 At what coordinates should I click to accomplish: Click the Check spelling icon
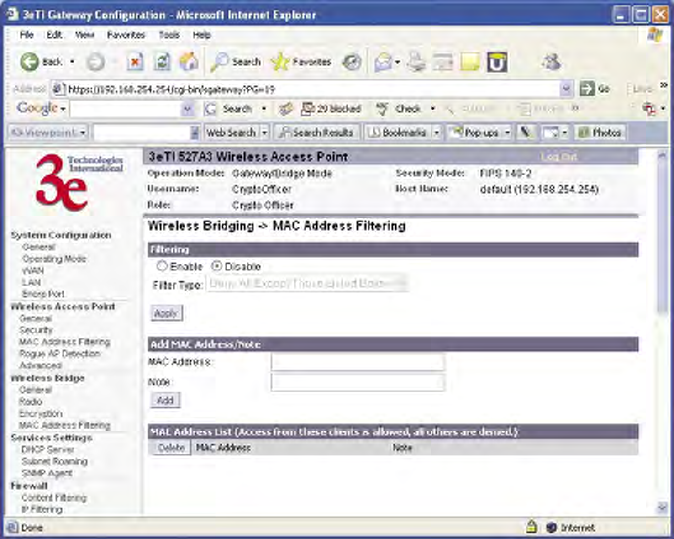click(x=382, y=109)
